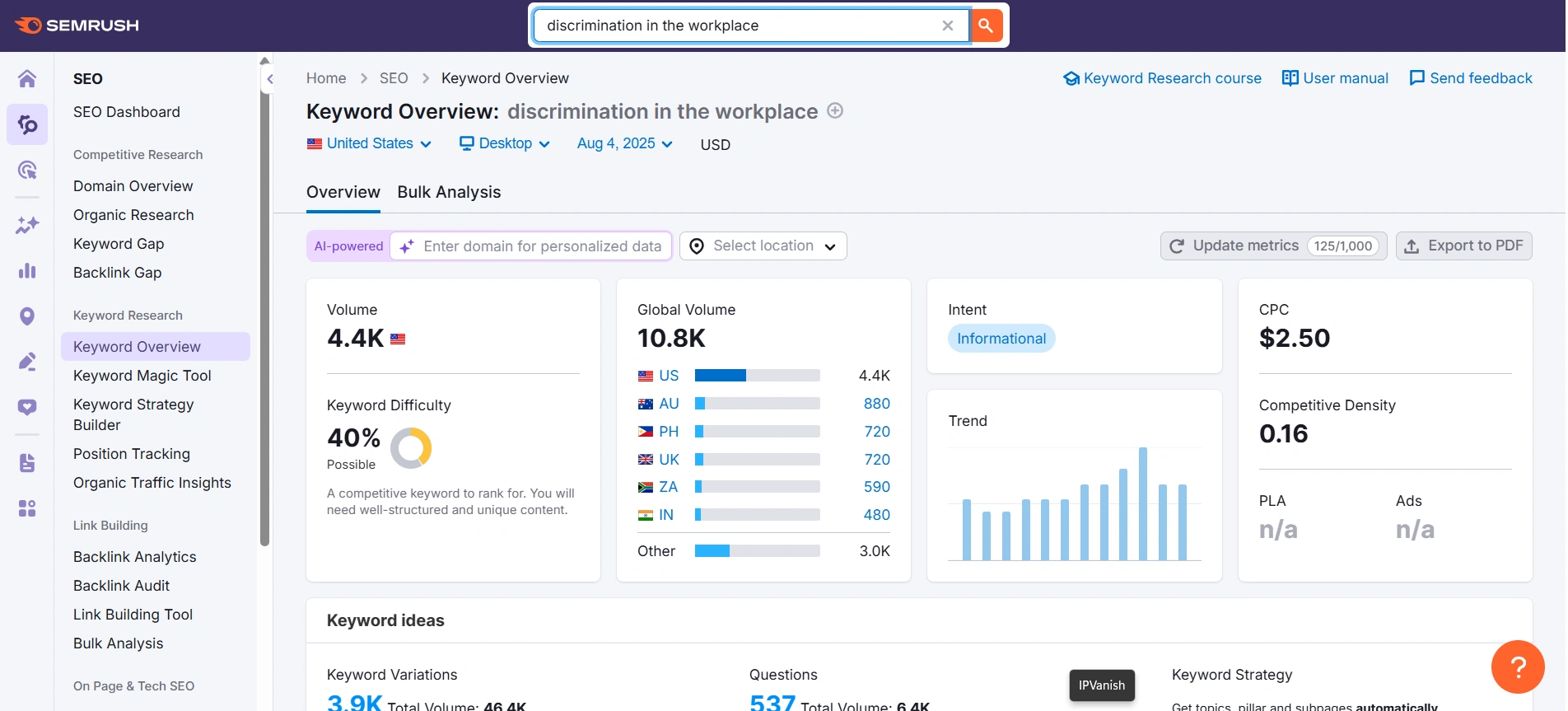Open the Content pencil icon in rail
The width and height of the screenshot is (1568, 711).
tap(27, 362)
